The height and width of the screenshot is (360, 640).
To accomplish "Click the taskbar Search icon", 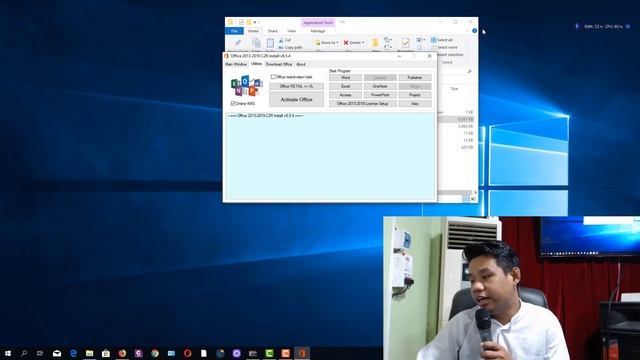I will click(x=24, y=353).
